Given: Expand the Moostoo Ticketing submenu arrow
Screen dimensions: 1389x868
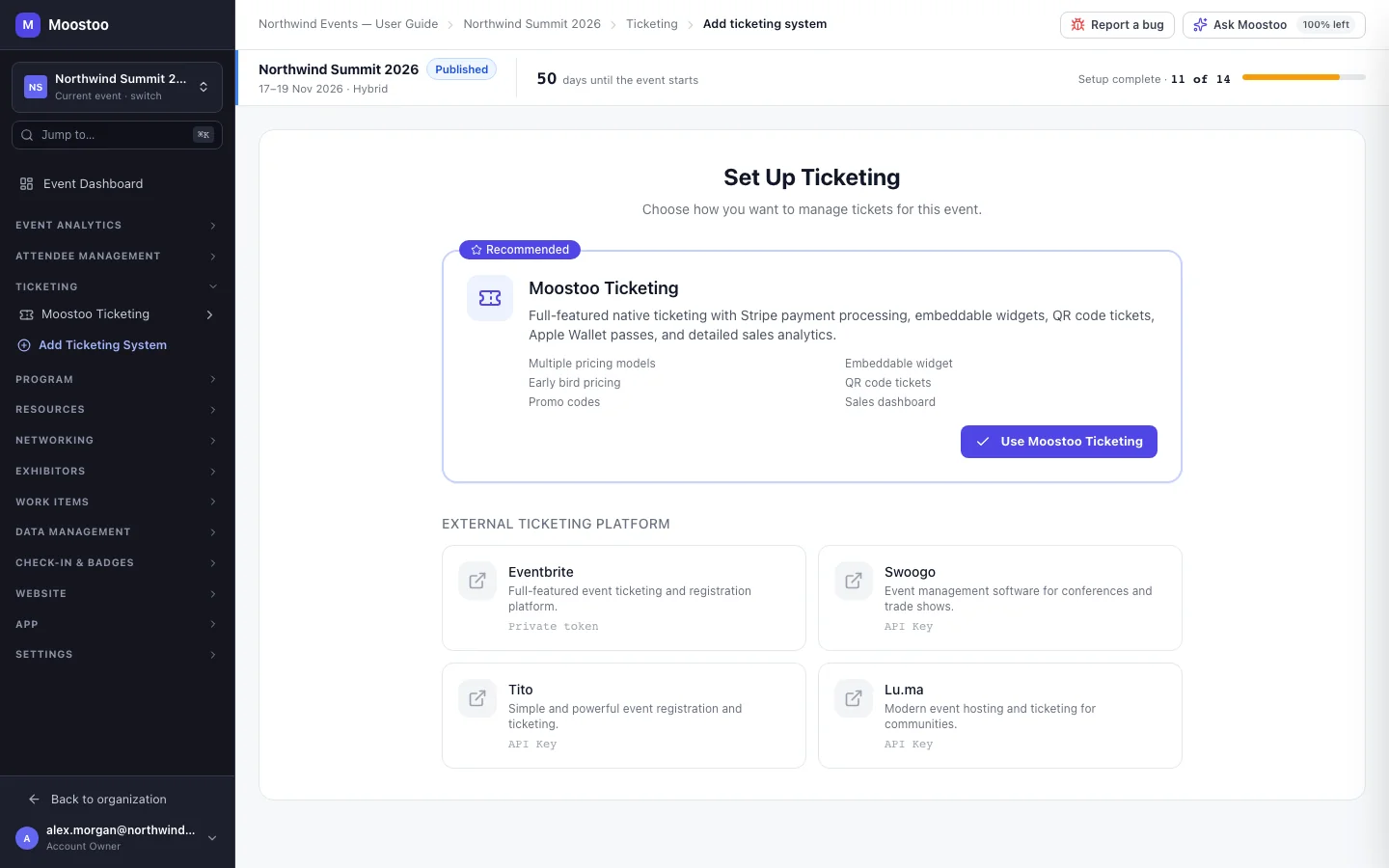Looking at the screenshot, I should (x=209, y=314).
